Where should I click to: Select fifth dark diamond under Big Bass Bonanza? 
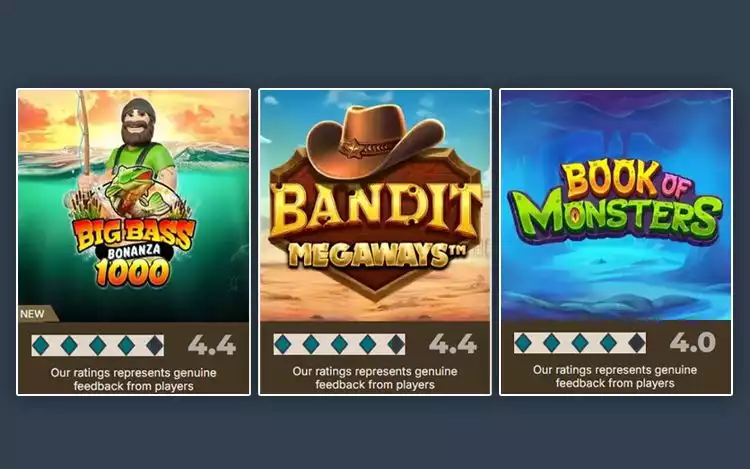point(155,345)
